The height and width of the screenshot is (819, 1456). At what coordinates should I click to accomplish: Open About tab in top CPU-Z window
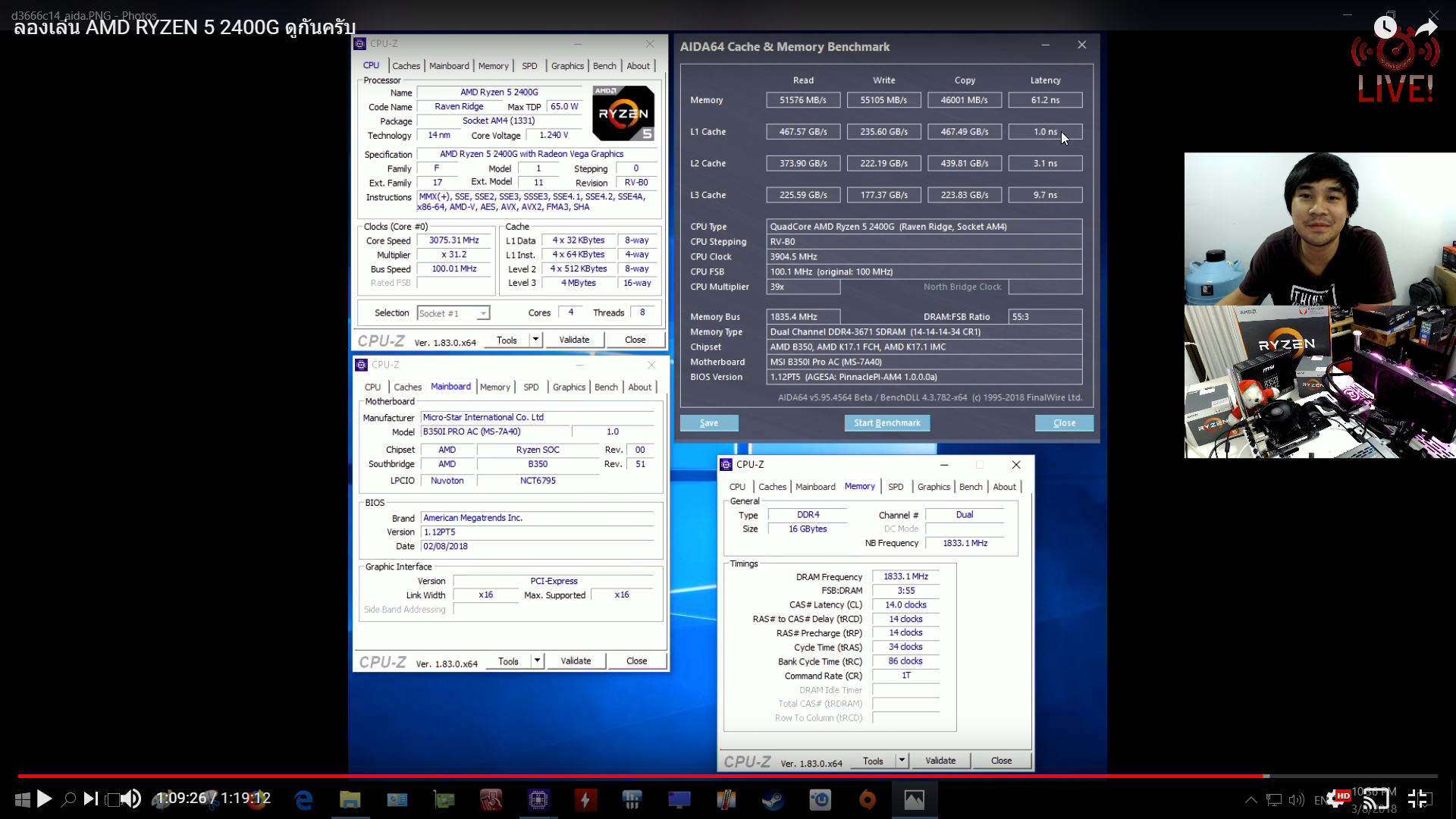coord(638,66)
